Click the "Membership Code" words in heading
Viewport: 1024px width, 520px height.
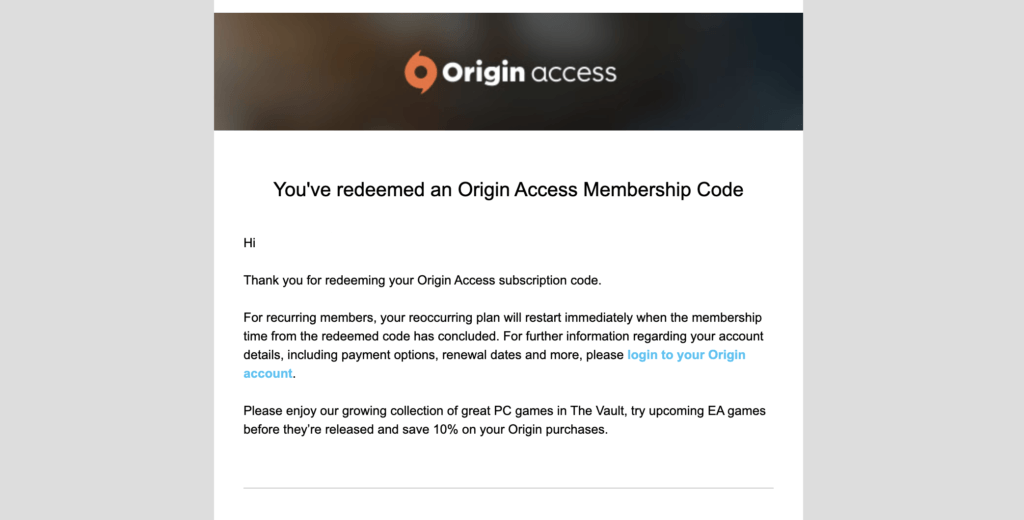(664, 189)
